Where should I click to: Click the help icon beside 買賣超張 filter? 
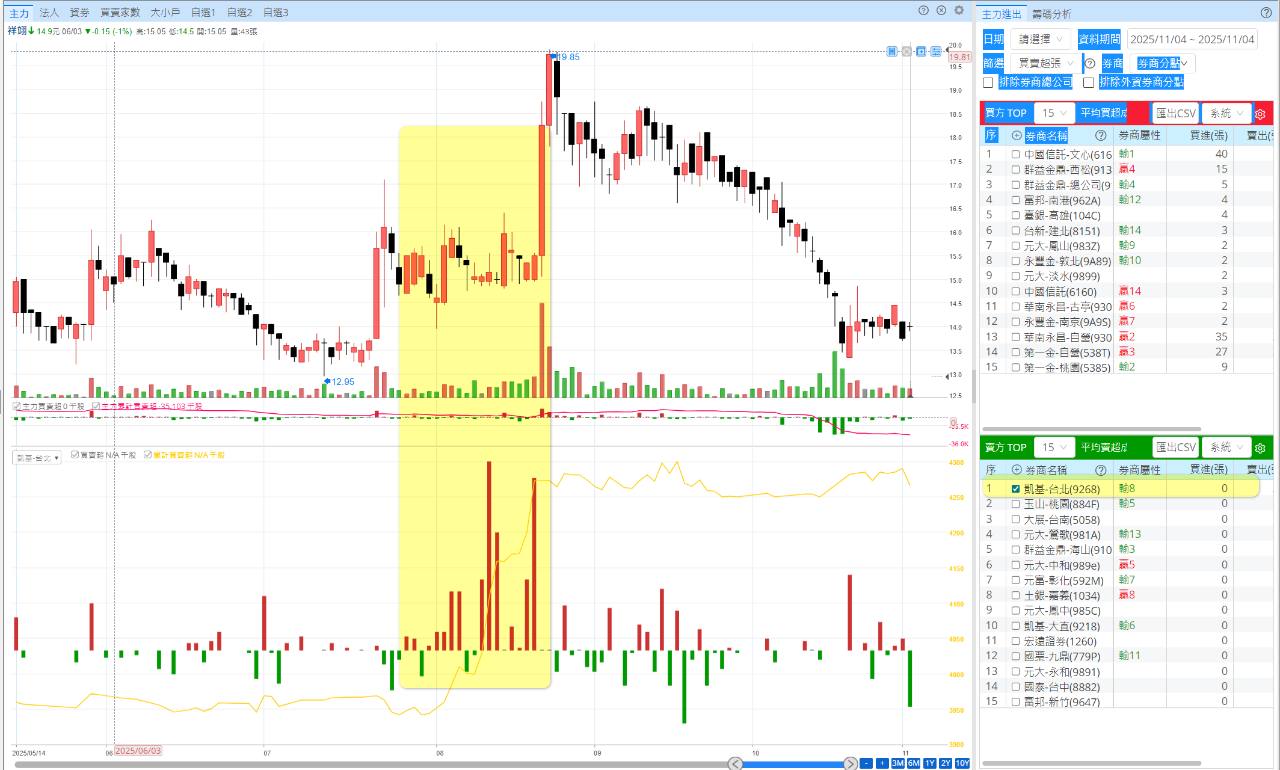tap(1090, 63)
